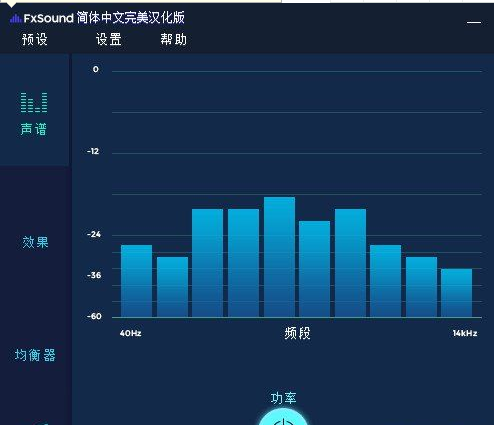Click the 功率 label text
494x425 pixels.
pyautogui.click(x=283, y=398)
